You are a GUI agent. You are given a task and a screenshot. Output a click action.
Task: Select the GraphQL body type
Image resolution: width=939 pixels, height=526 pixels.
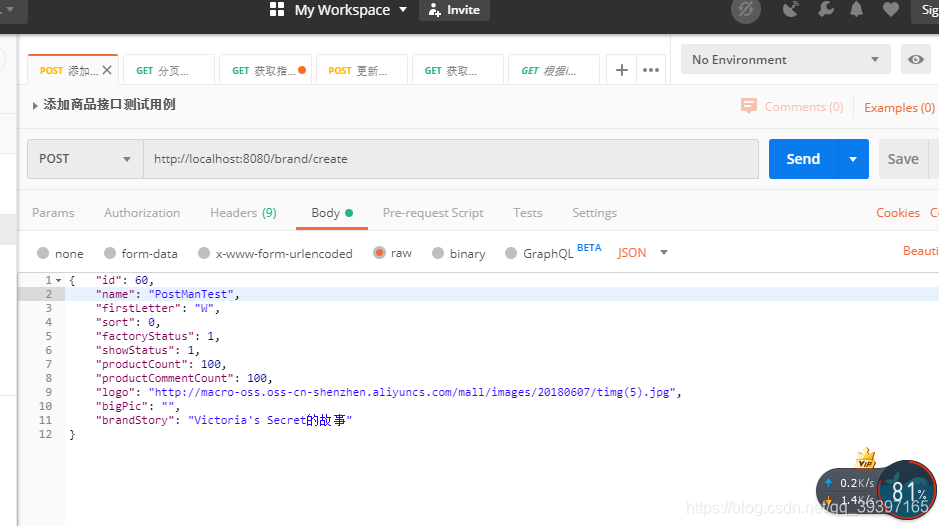coord(511,253)
